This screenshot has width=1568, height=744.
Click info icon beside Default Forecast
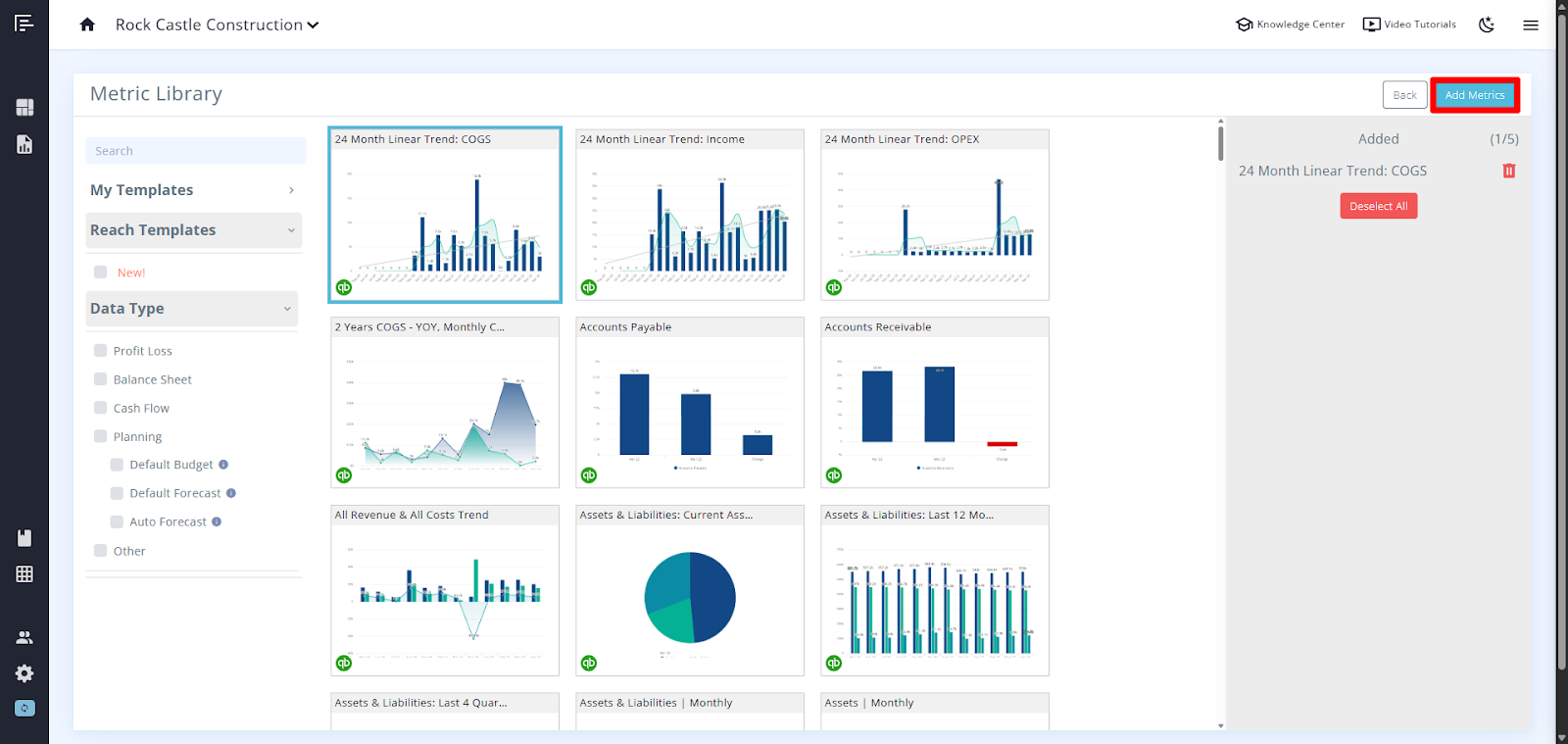tap(231, 493)
